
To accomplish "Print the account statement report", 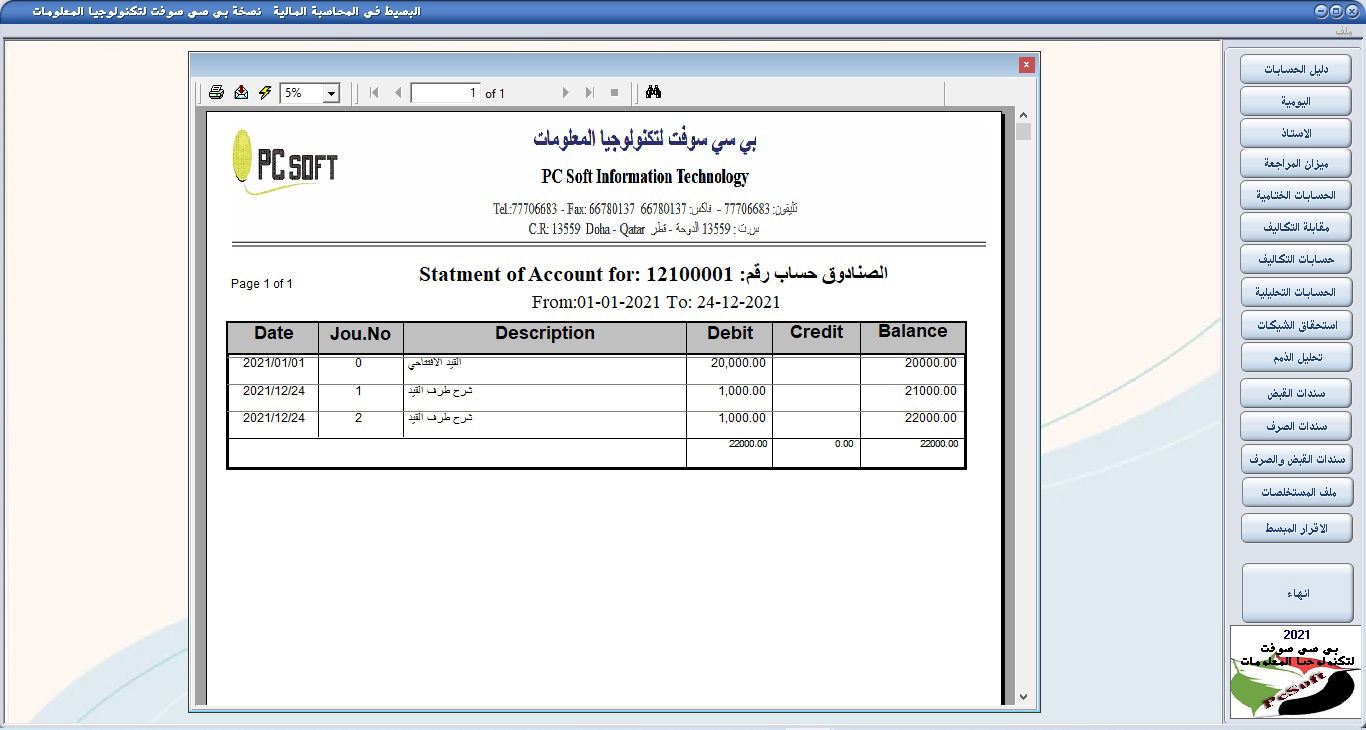I will 216,91.
